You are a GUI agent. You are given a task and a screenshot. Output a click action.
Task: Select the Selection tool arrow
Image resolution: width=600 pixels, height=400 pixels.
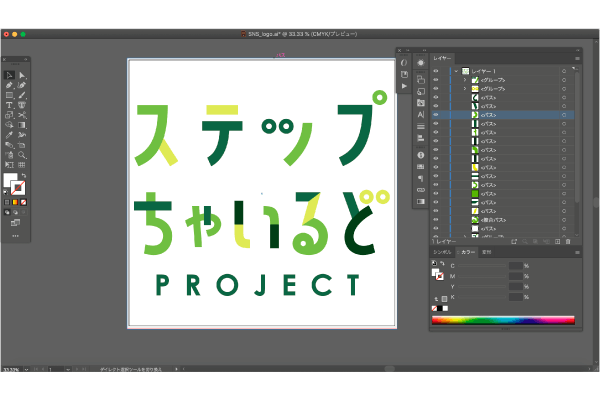[x=9, y=75]
